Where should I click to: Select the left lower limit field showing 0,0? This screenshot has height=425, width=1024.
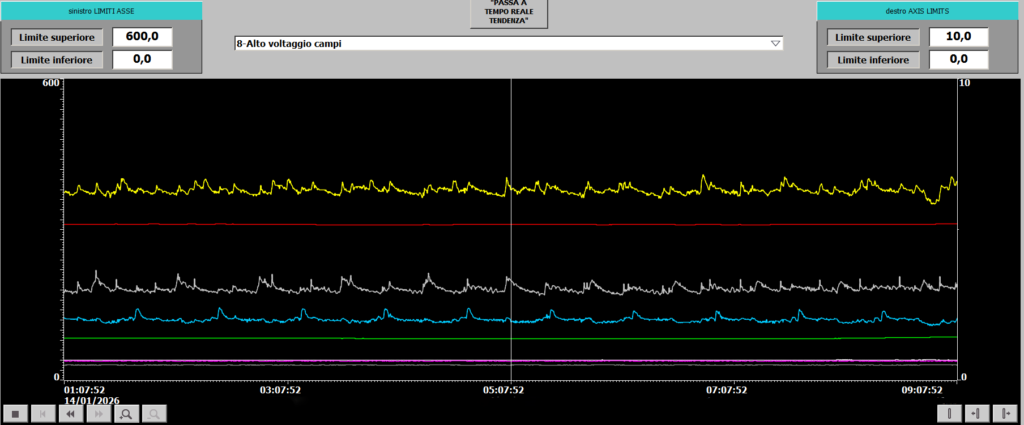coord(142,60)
